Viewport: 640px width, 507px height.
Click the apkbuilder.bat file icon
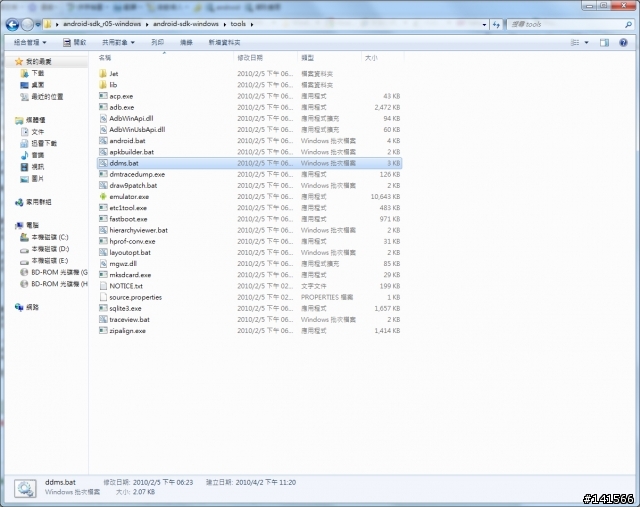[103, 152]
